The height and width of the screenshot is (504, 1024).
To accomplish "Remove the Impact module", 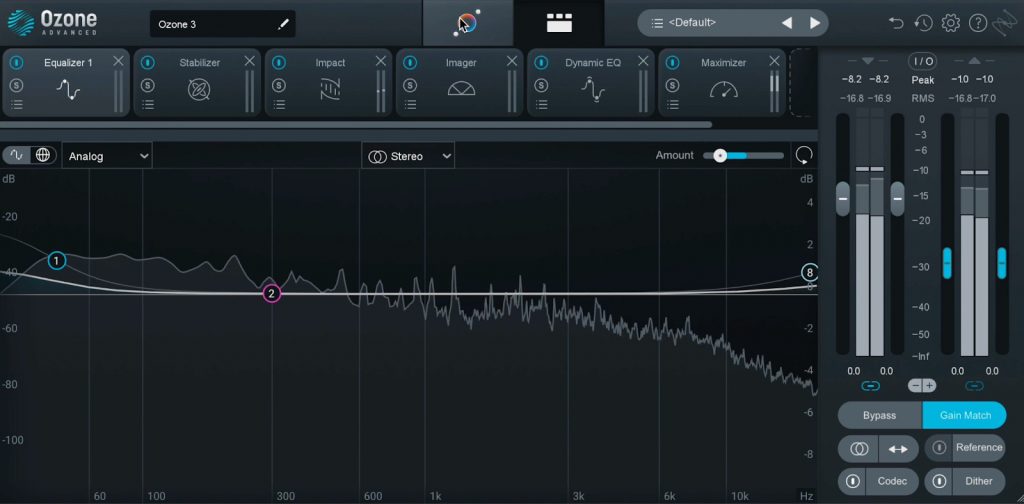I will 381,61.
